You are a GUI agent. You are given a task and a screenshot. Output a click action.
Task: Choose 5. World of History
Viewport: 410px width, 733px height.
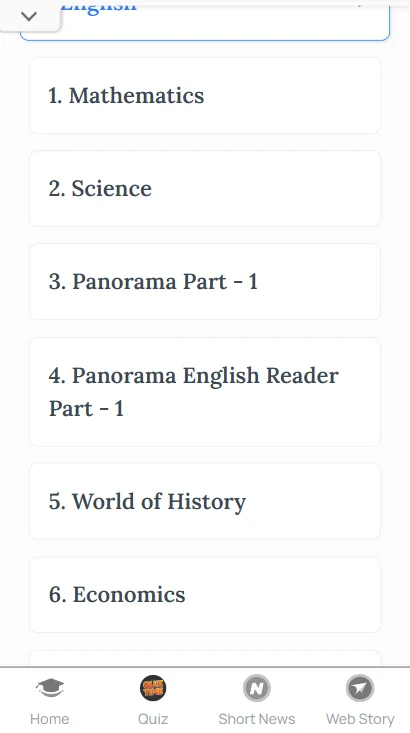(205, 501)
